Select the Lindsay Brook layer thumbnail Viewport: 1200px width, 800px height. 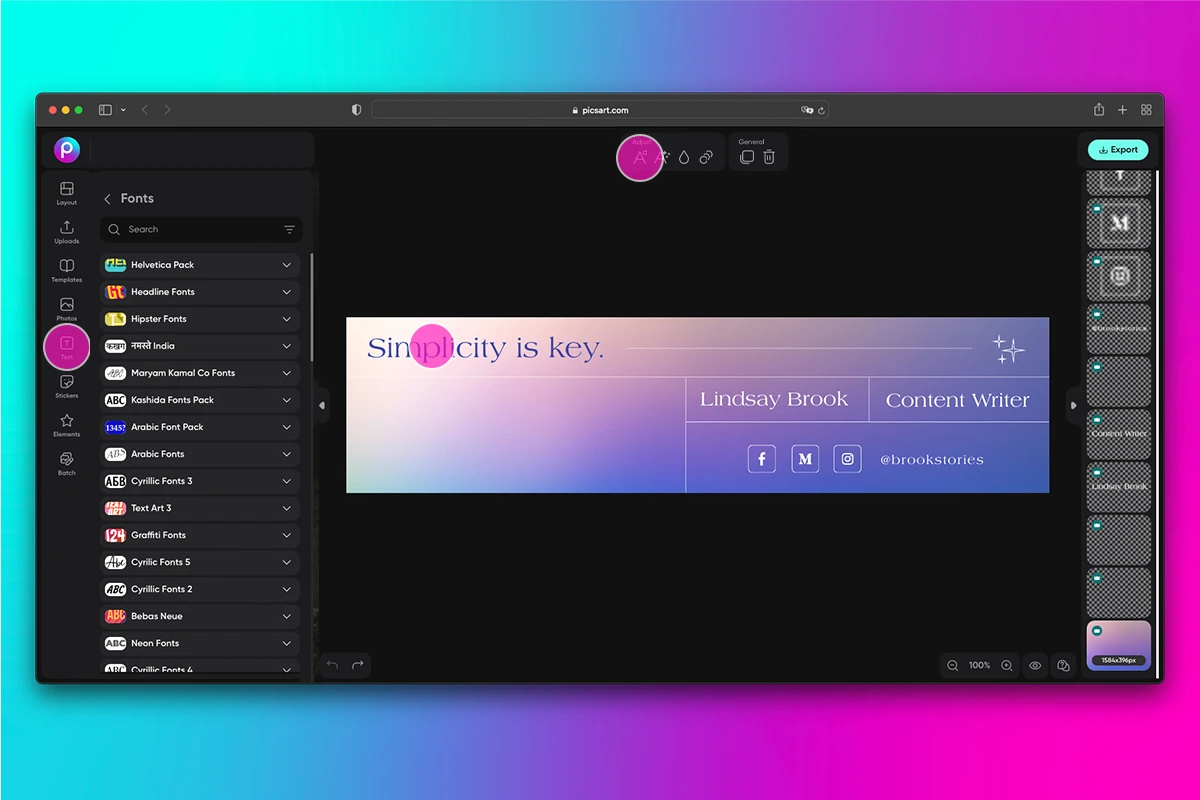(x=1118, y=487)
